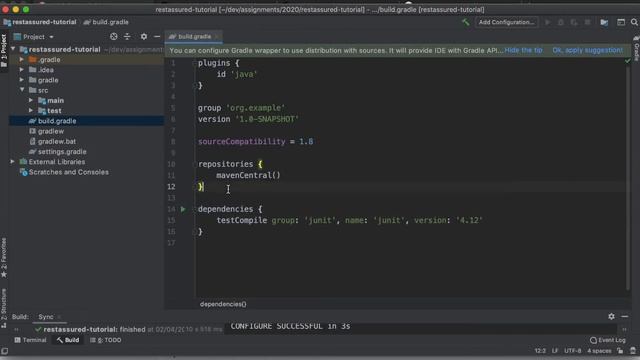Open Project panel settings gear

click(x=144, y=37)
